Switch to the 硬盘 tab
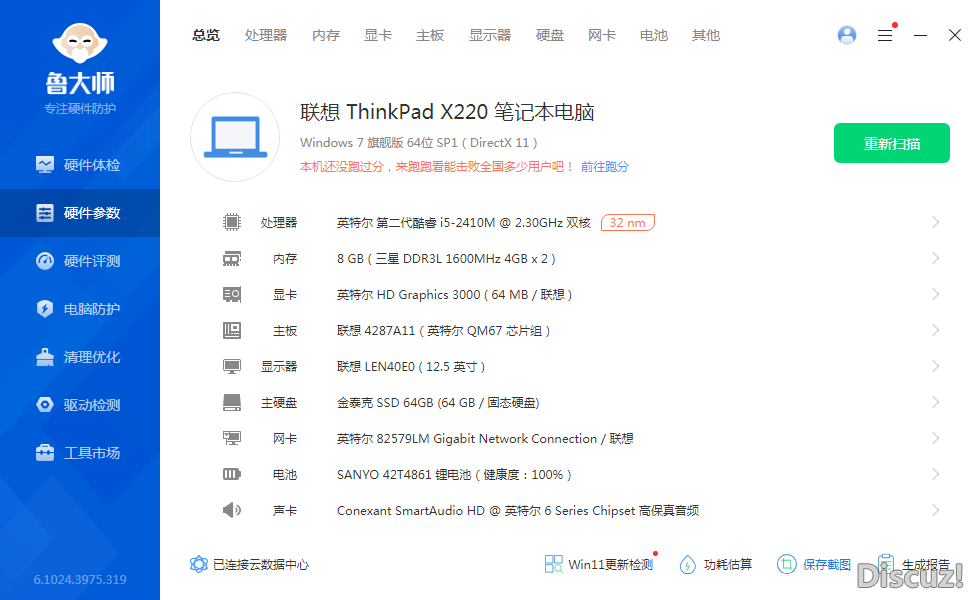This screenshot has height=600, width=980. point(550,35)
